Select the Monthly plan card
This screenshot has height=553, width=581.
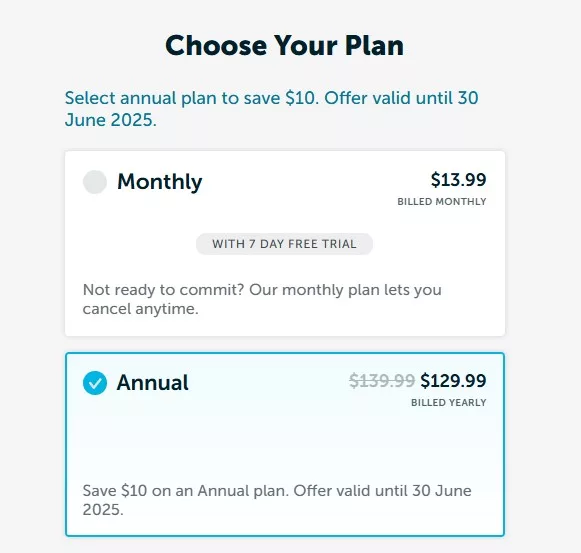point(285,244)
